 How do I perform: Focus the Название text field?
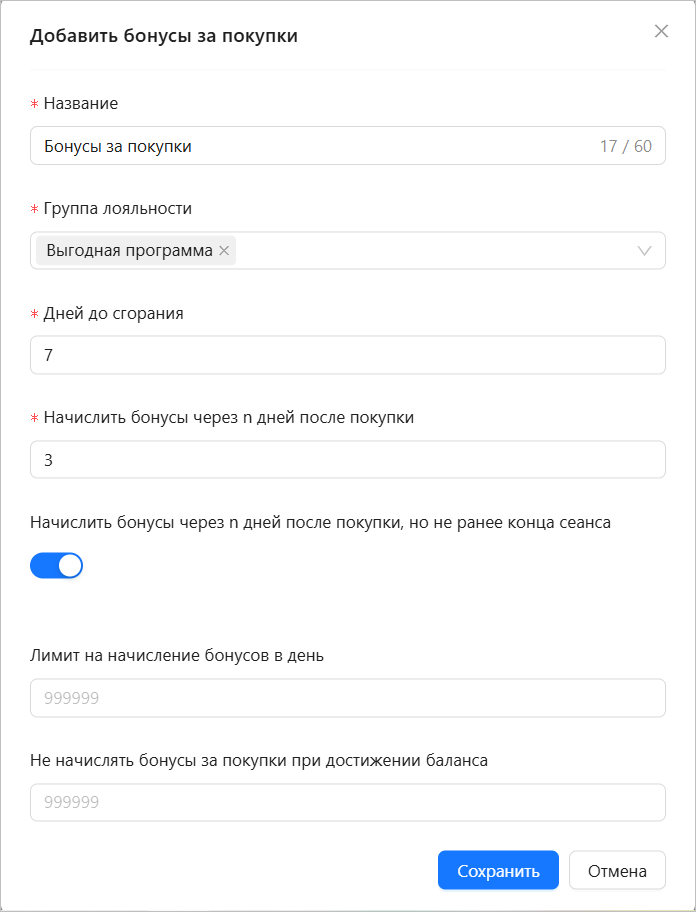pos(348,146)
